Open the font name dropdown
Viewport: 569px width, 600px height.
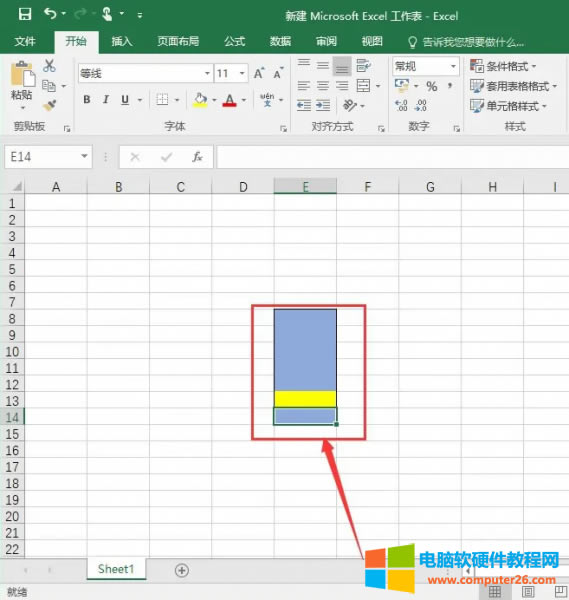pos(207,73)
